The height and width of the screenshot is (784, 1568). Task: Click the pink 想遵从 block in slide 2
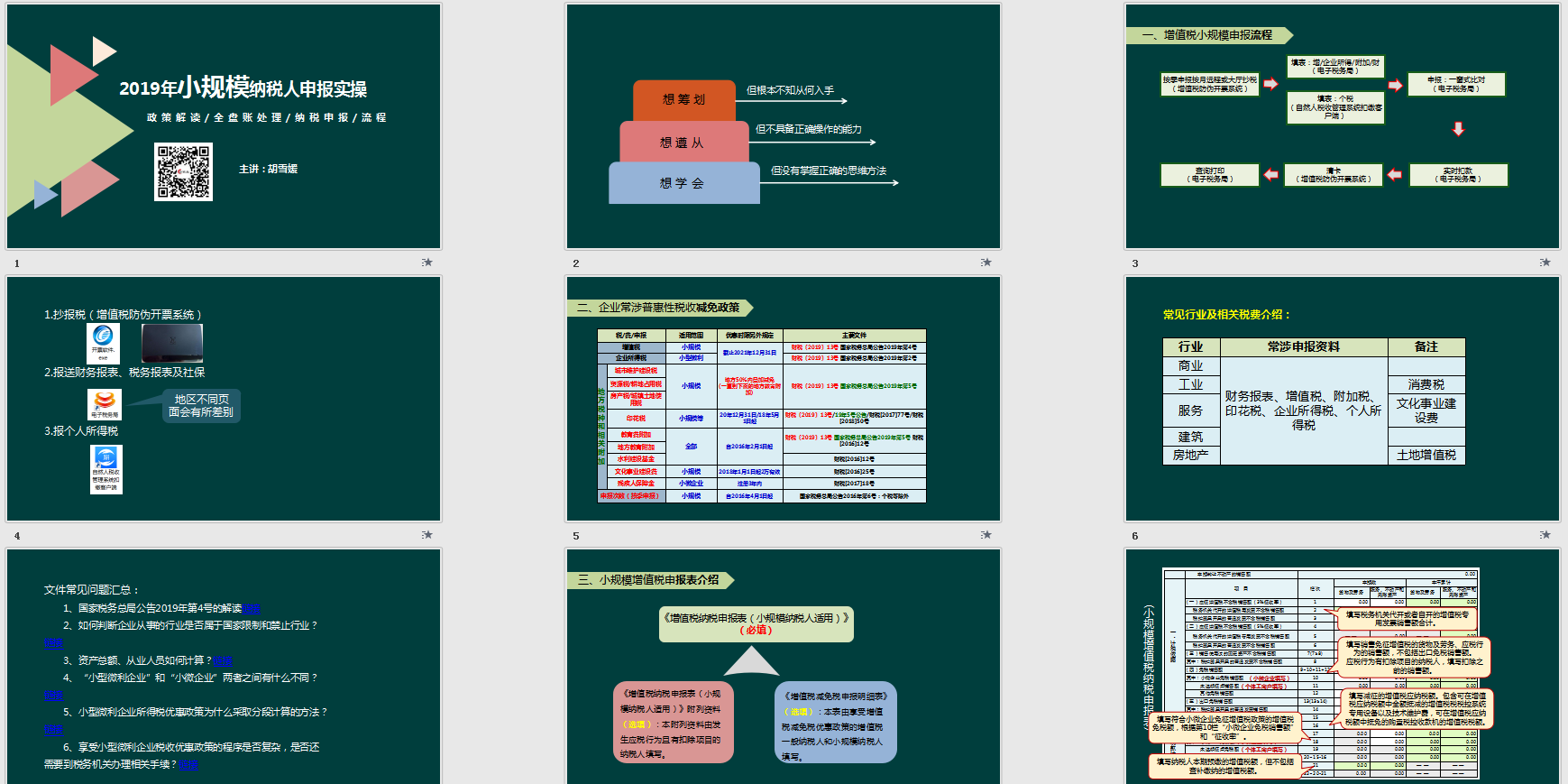point(683,143)
